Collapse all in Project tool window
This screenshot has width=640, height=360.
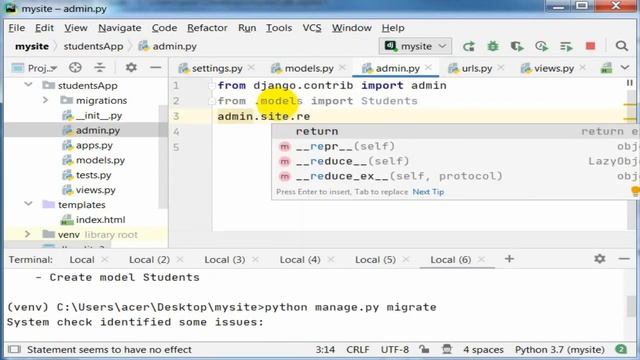pos(100,68)
